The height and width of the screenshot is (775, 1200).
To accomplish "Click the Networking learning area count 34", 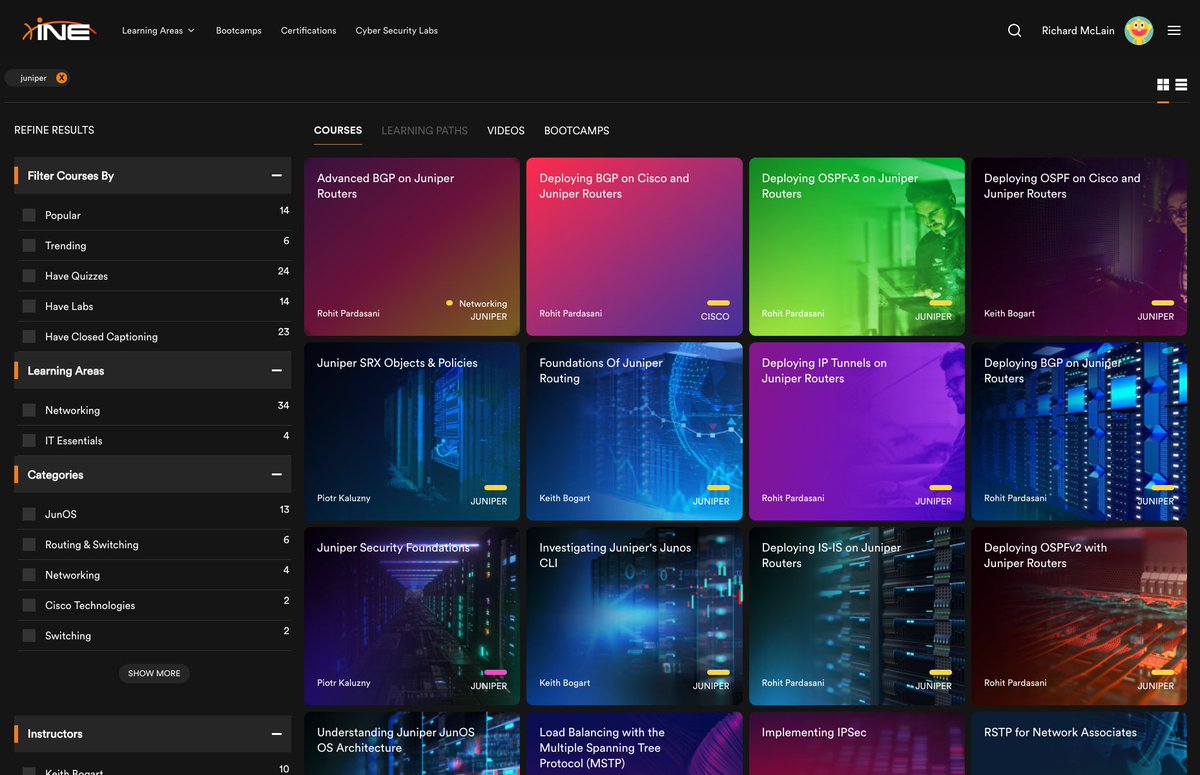I will [x=283, y=406].
